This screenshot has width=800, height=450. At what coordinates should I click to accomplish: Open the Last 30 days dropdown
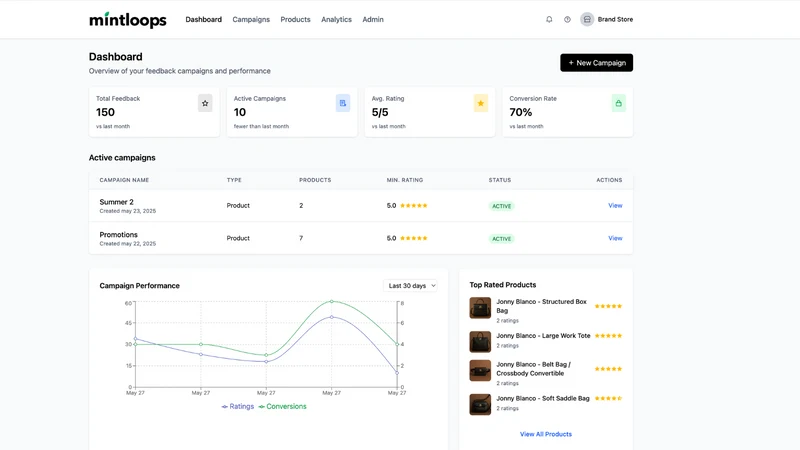(411, 286)
